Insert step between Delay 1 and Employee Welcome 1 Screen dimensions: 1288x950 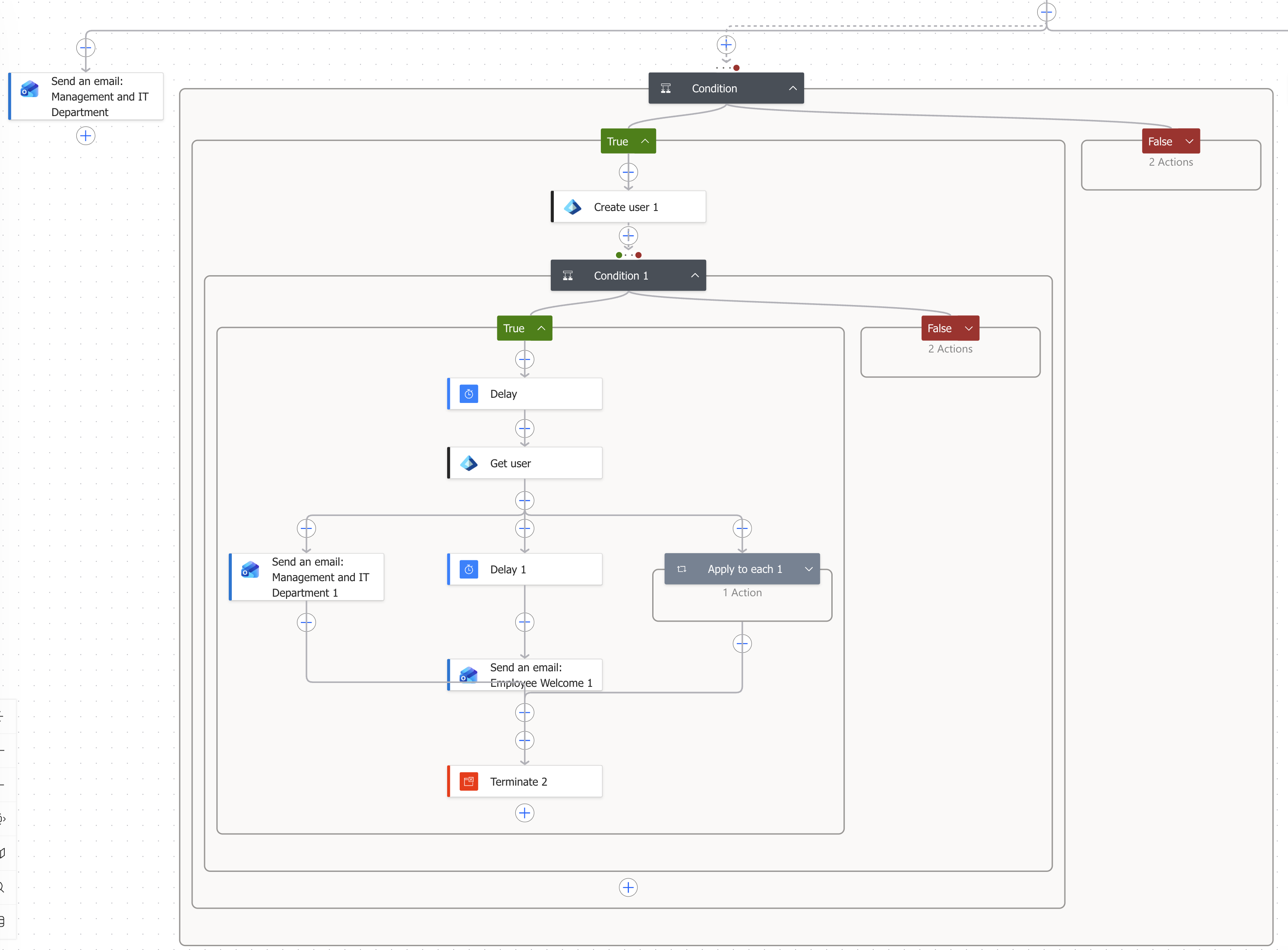pos(524,622)
